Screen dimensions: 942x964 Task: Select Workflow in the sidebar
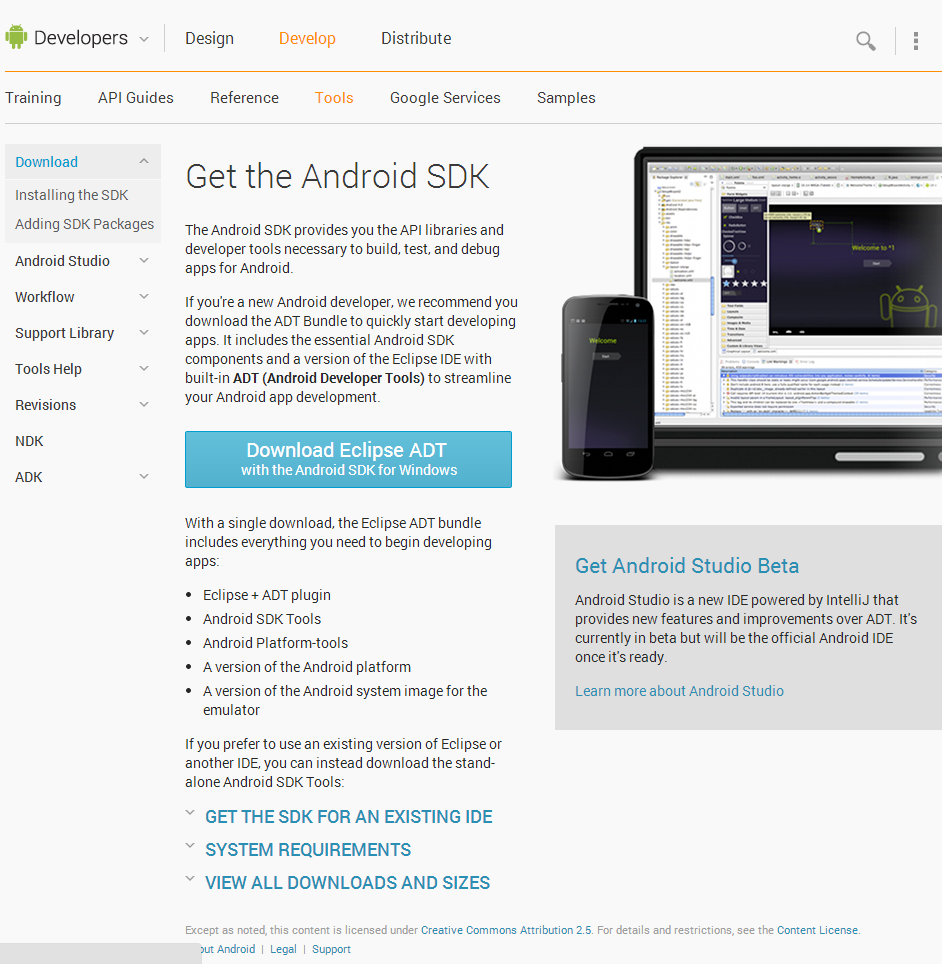coord(45,297)
